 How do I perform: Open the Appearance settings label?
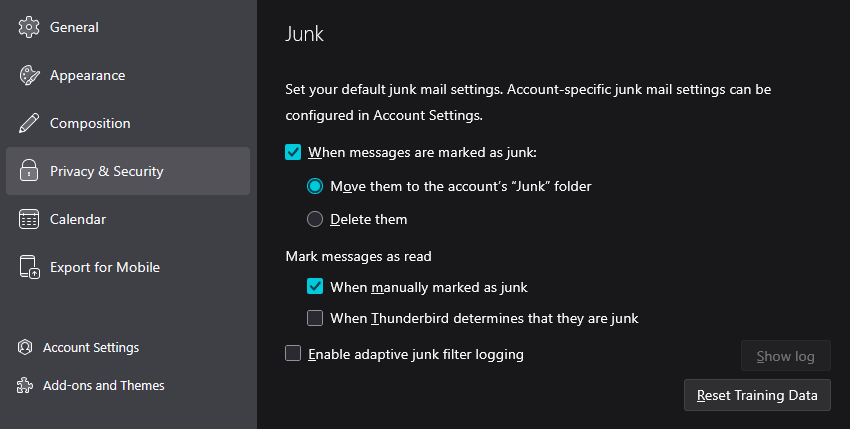pos(87,75)
